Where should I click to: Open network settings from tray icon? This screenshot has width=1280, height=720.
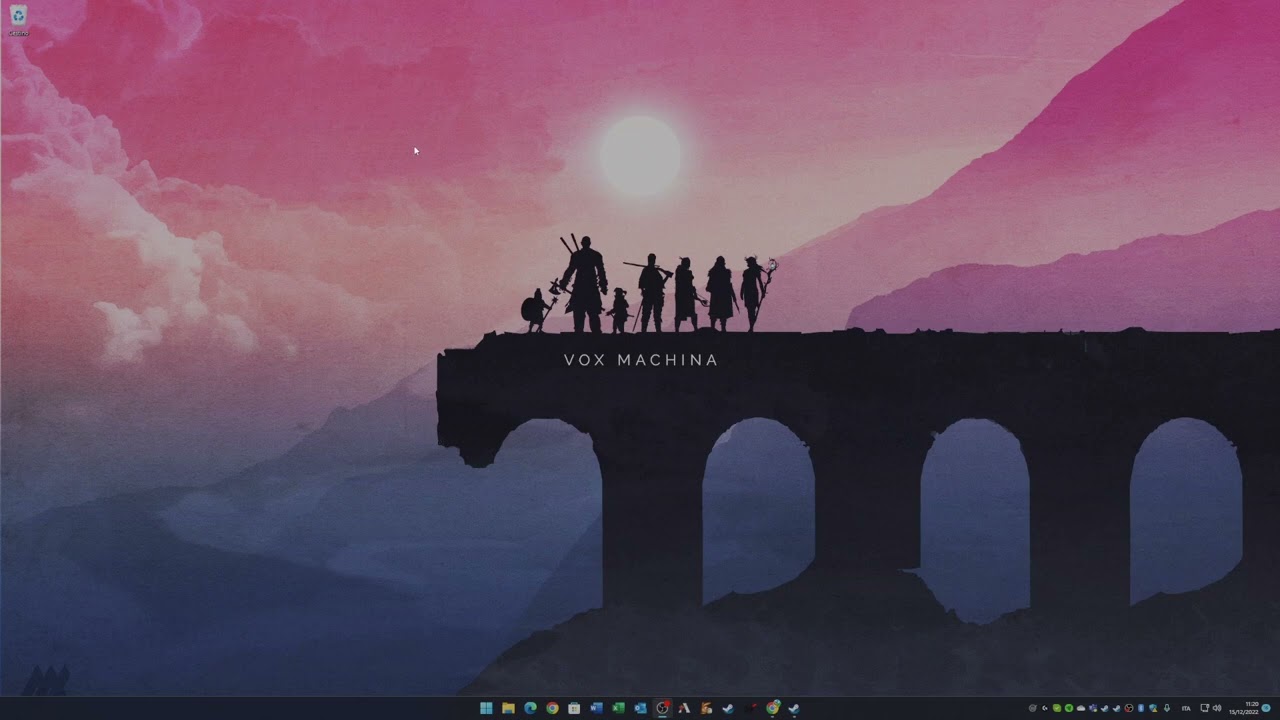pos(1204,708)
